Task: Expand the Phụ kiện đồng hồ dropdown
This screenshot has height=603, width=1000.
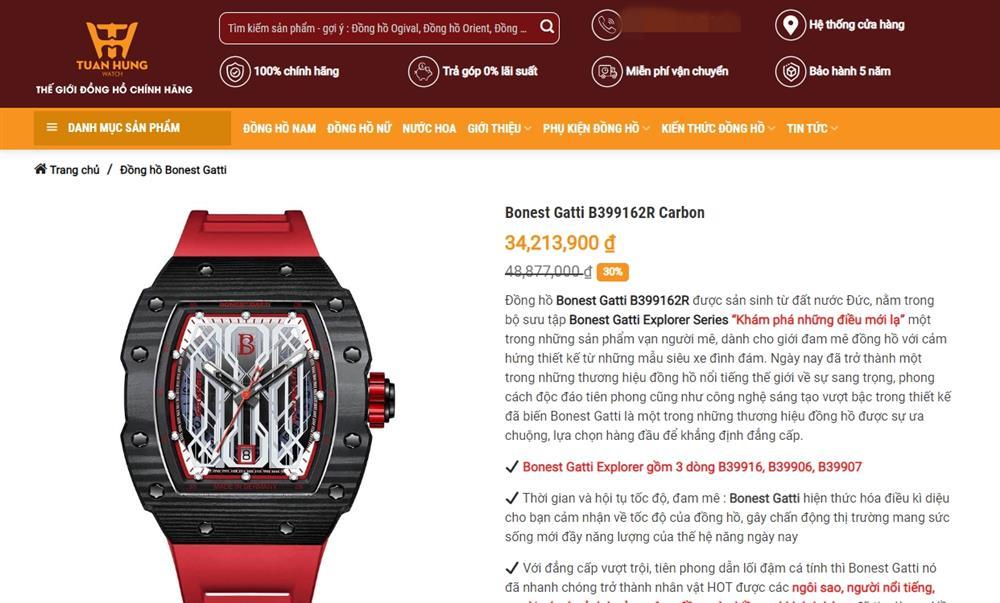Action: (596, 128)
